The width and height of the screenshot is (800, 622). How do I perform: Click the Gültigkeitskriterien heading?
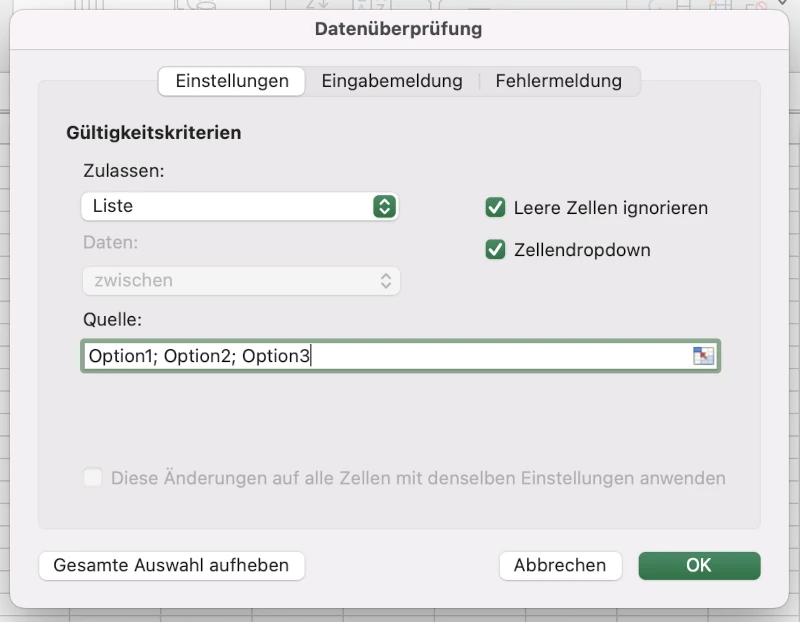(x=154, y=132)
